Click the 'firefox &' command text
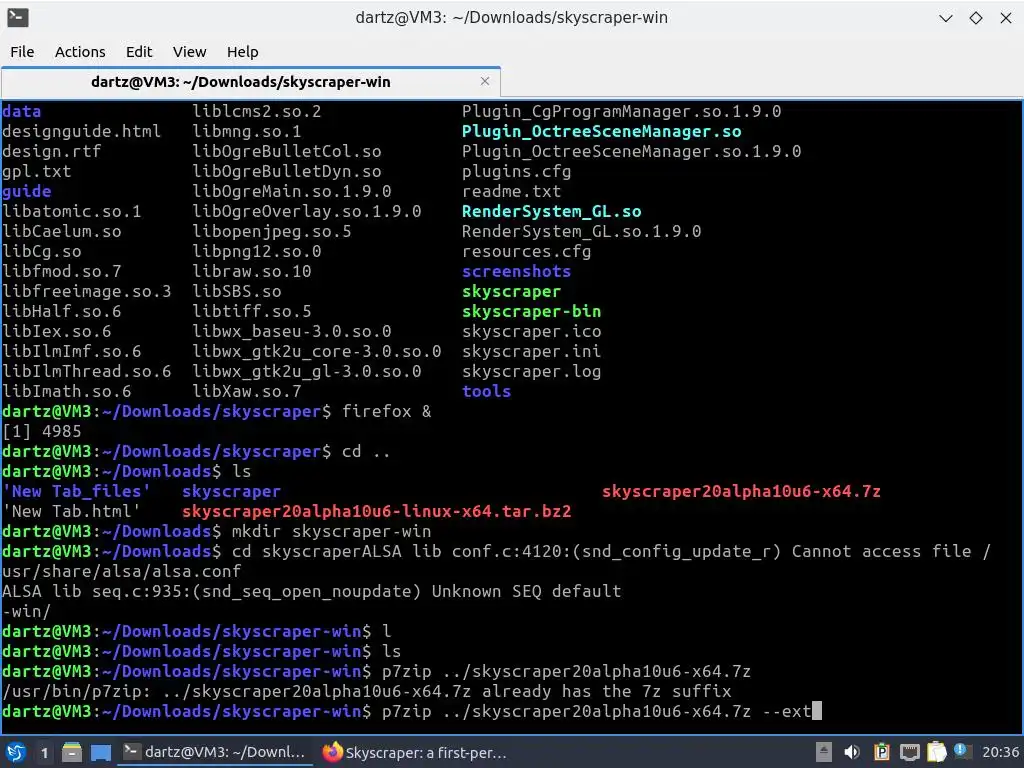The image size is (1024, 768). pyautogui.click(x=387, y=411)
